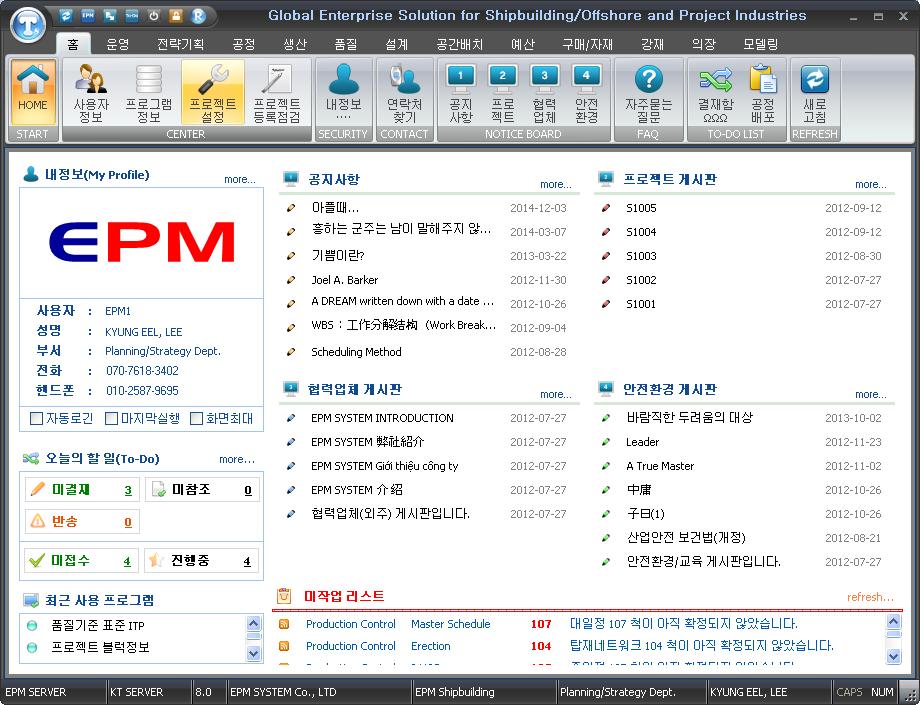This screenshot has height=705, width=920.
Task: Click more link of 협력업체 게시판
Action: [556, 394]
